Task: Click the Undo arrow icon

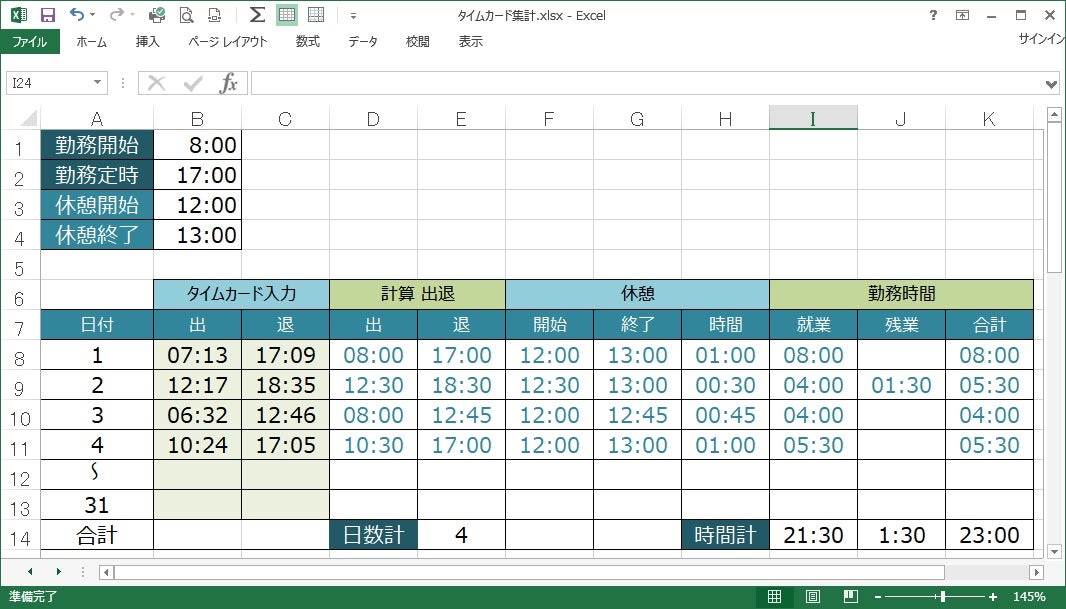Action: click(x=77, y=15)
